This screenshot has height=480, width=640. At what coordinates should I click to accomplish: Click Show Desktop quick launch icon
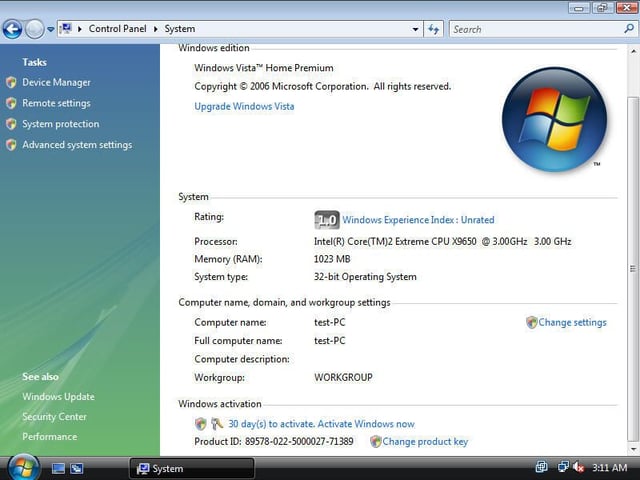pyautogui.click(x=58, y=469)
